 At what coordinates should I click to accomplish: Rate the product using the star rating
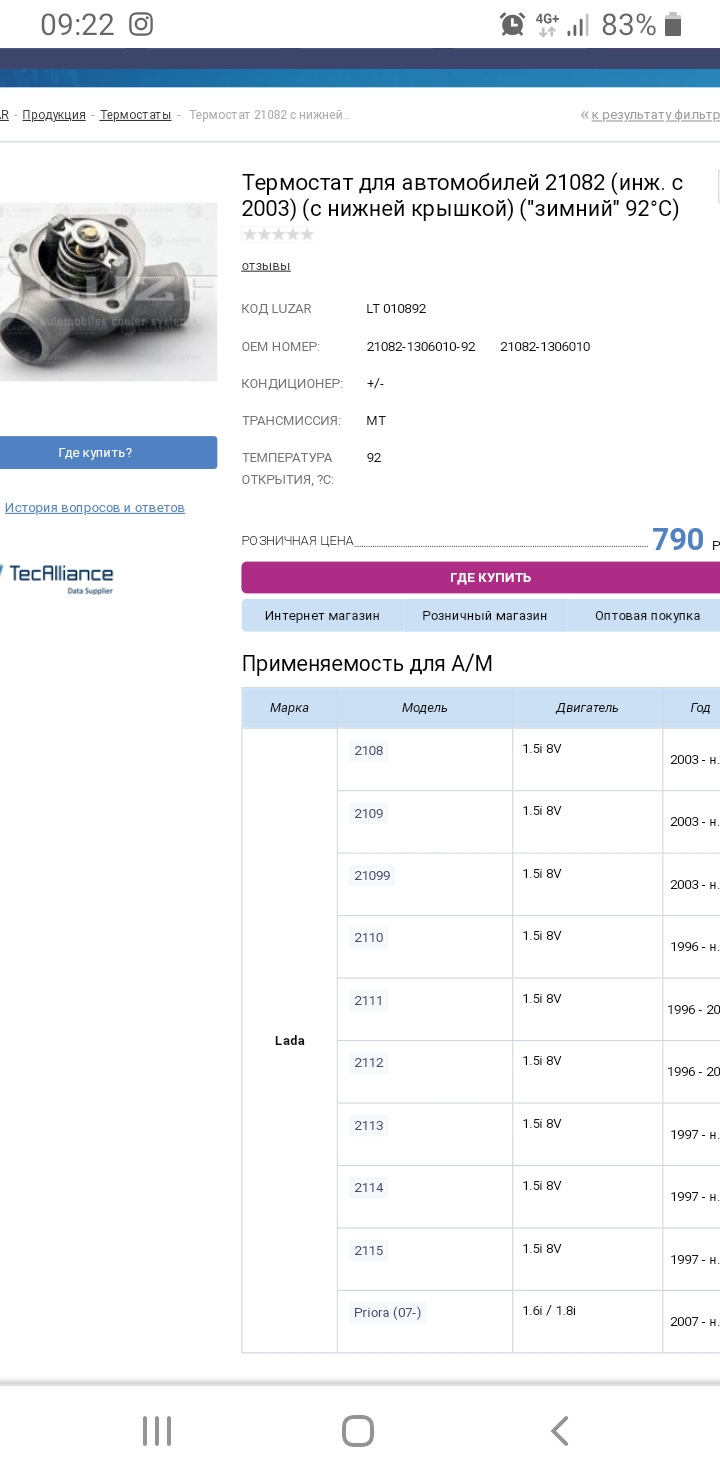278,235
